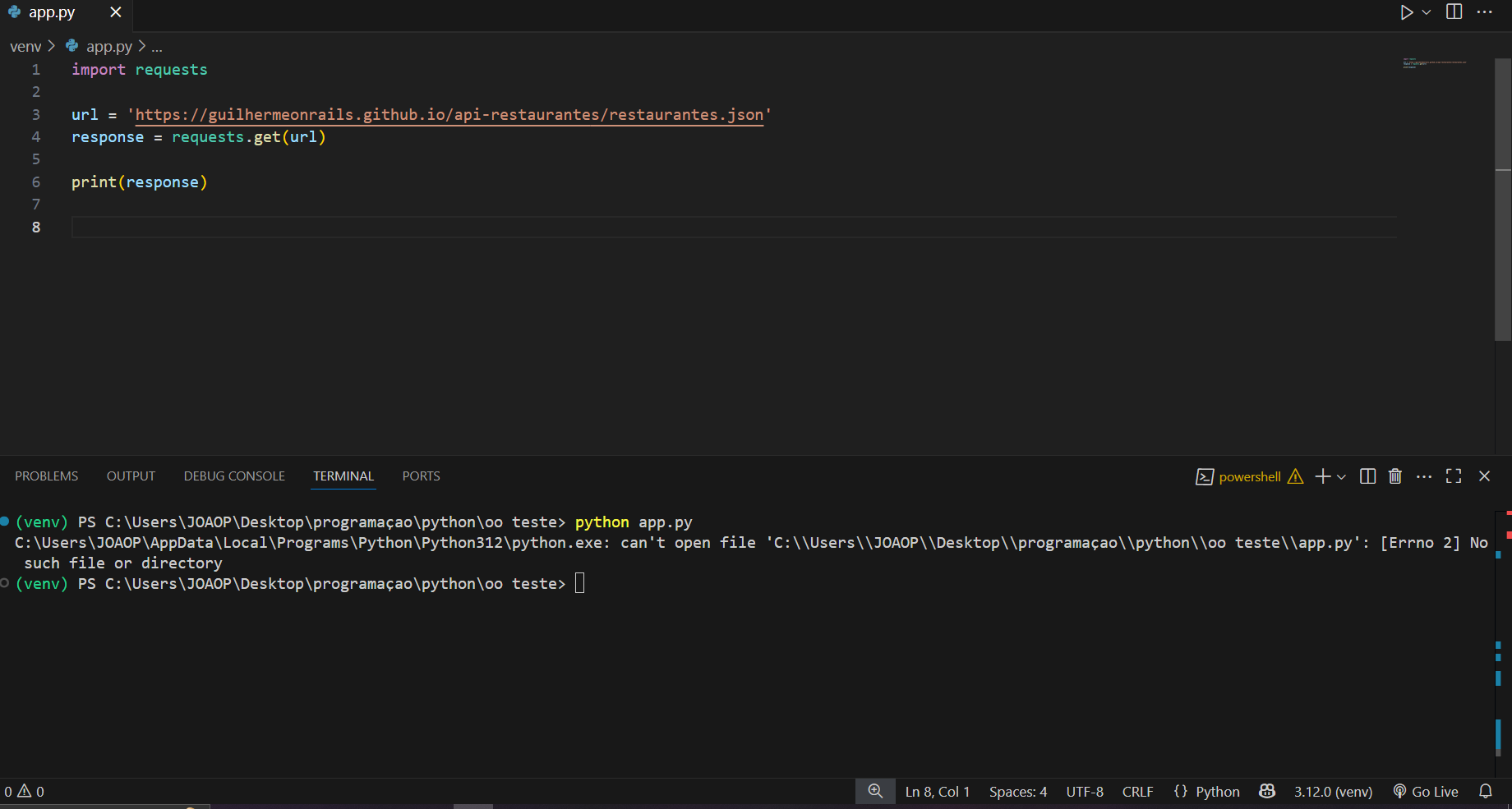Viewport: 1512px width, 809px height.
Task: Open the PORTS tab
Action: (421, 476)
